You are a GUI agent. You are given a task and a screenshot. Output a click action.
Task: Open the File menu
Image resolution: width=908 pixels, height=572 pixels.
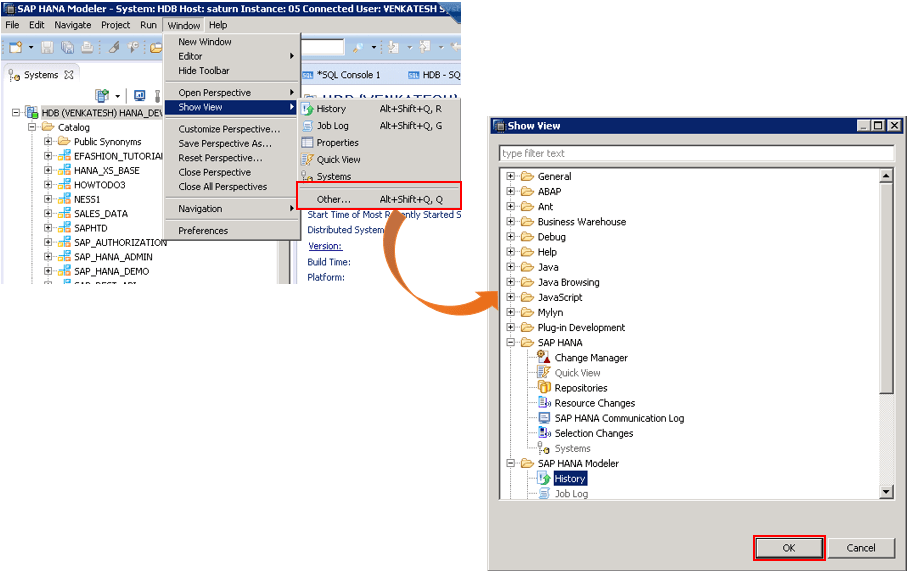pos(12,25)
